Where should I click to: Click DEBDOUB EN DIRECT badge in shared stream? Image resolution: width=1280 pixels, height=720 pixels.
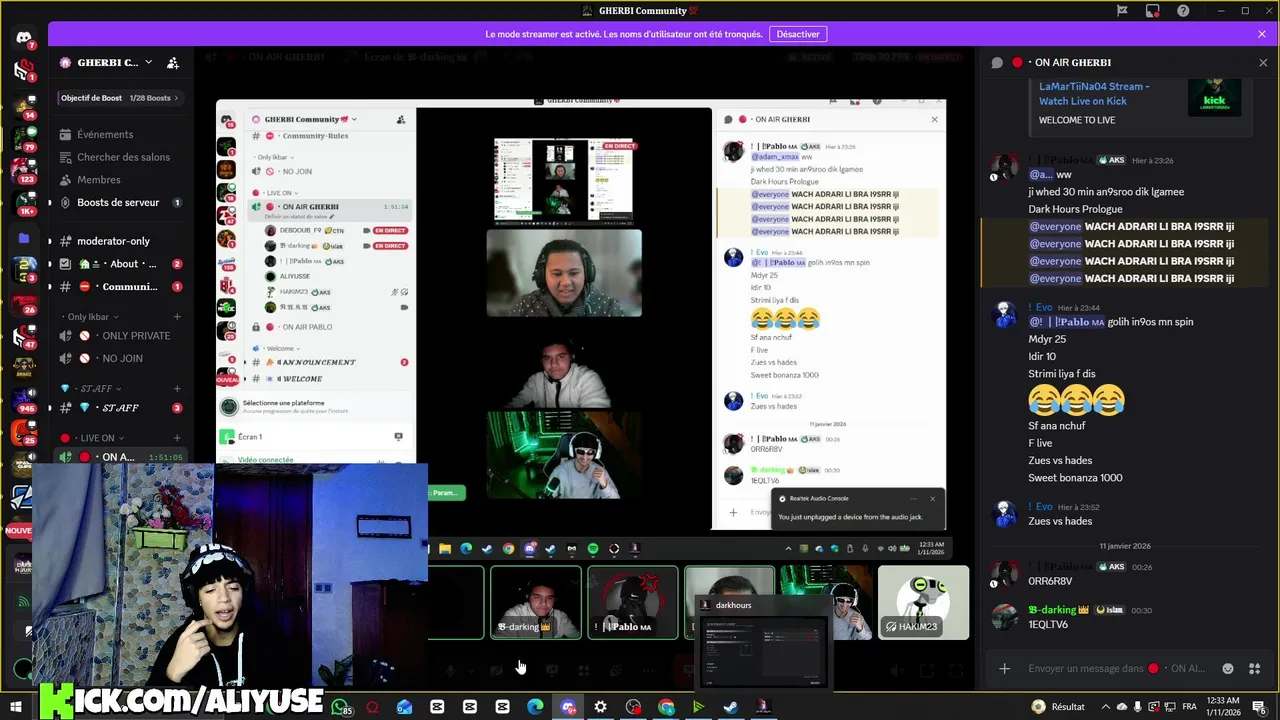389,231
